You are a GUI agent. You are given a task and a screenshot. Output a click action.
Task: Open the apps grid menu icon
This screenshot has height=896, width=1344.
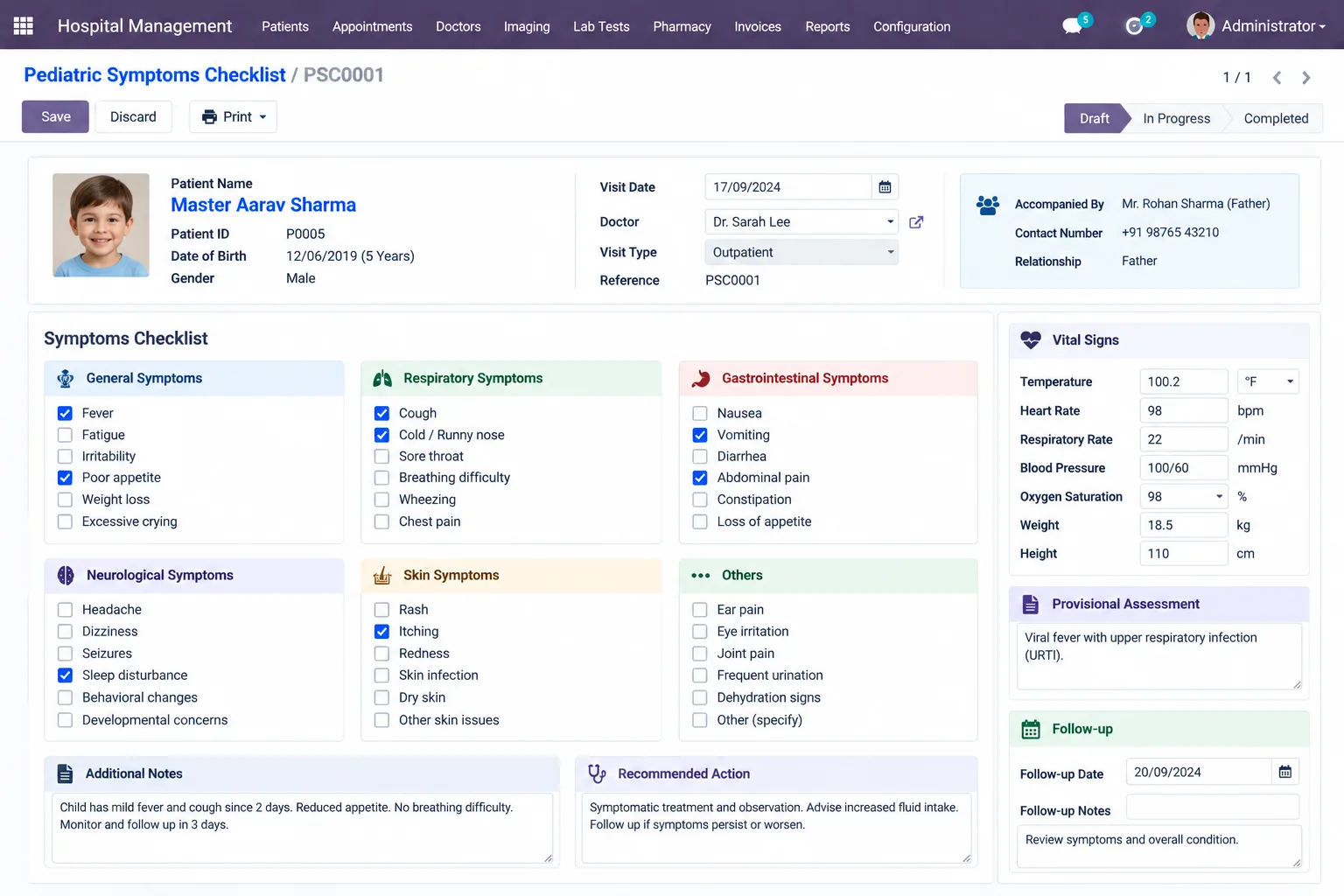(x=24, y=25)
